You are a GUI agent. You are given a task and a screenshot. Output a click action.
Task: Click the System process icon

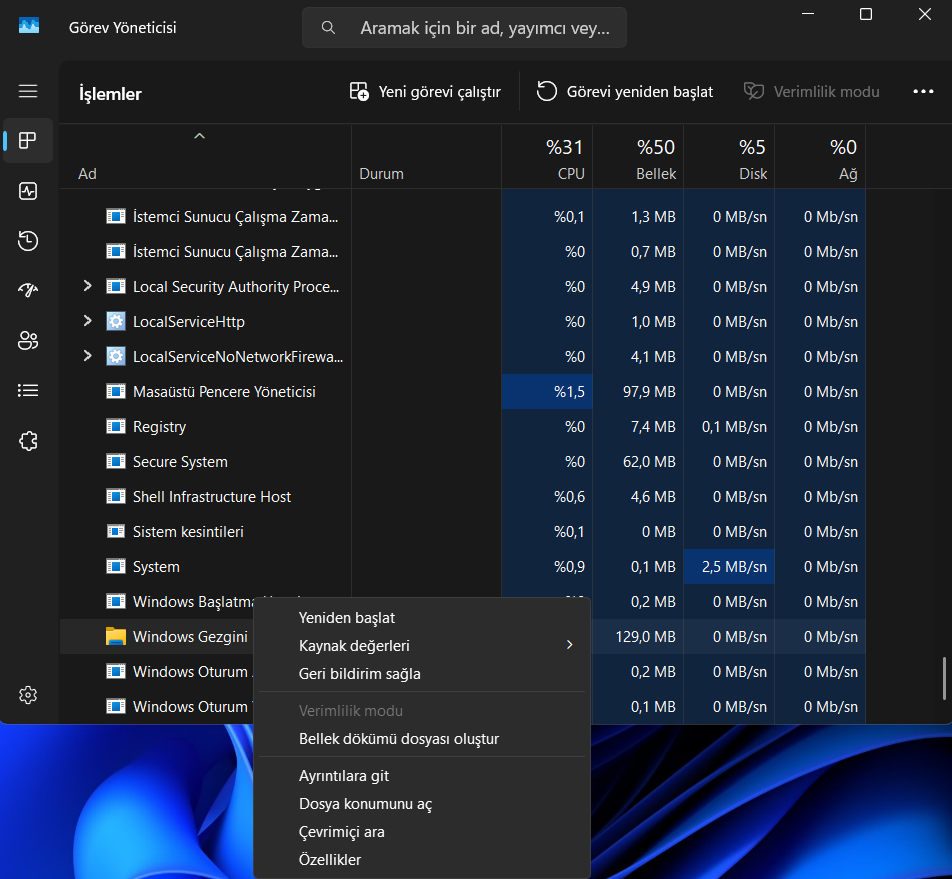(115, 566)
